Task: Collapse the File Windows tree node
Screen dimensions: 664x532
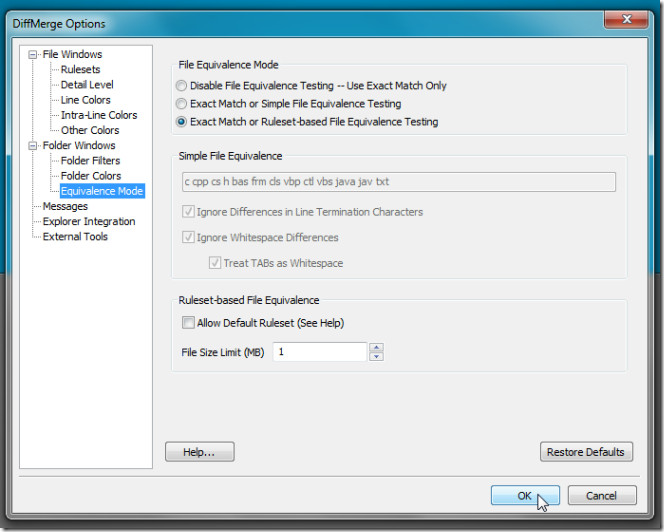Action: point(32,55)
